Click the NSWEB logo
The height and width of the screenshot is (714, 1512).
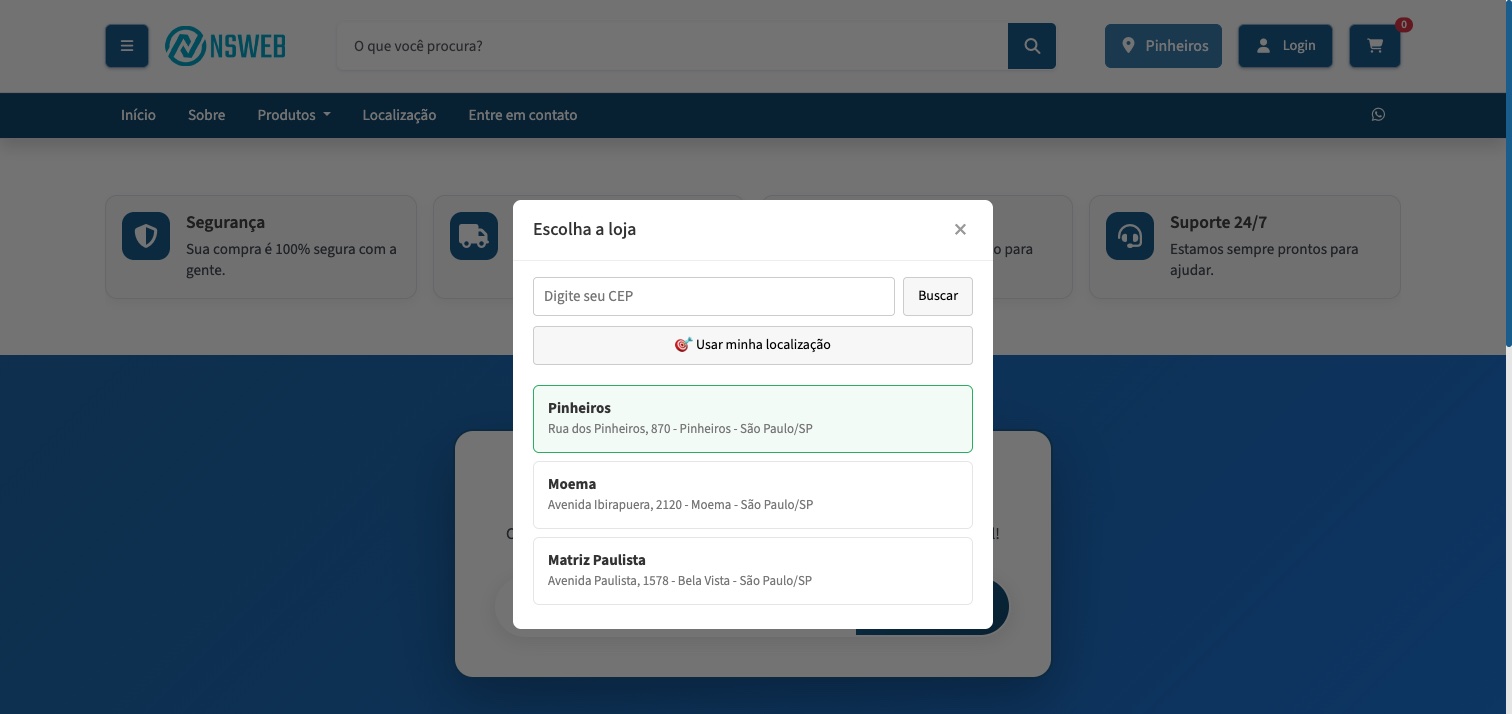coord(226,46)
